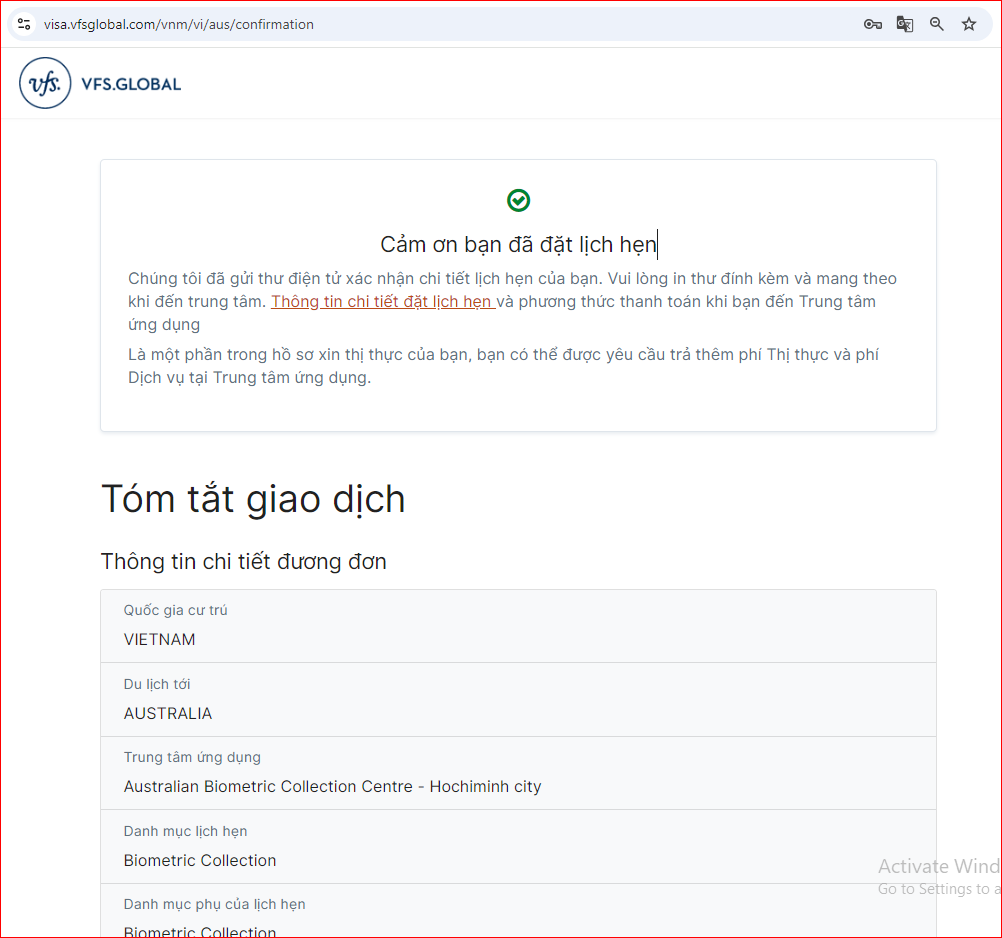Bookmark this page with the star icon
This screenshot has height=938, width=1002.
pos(968,24)
